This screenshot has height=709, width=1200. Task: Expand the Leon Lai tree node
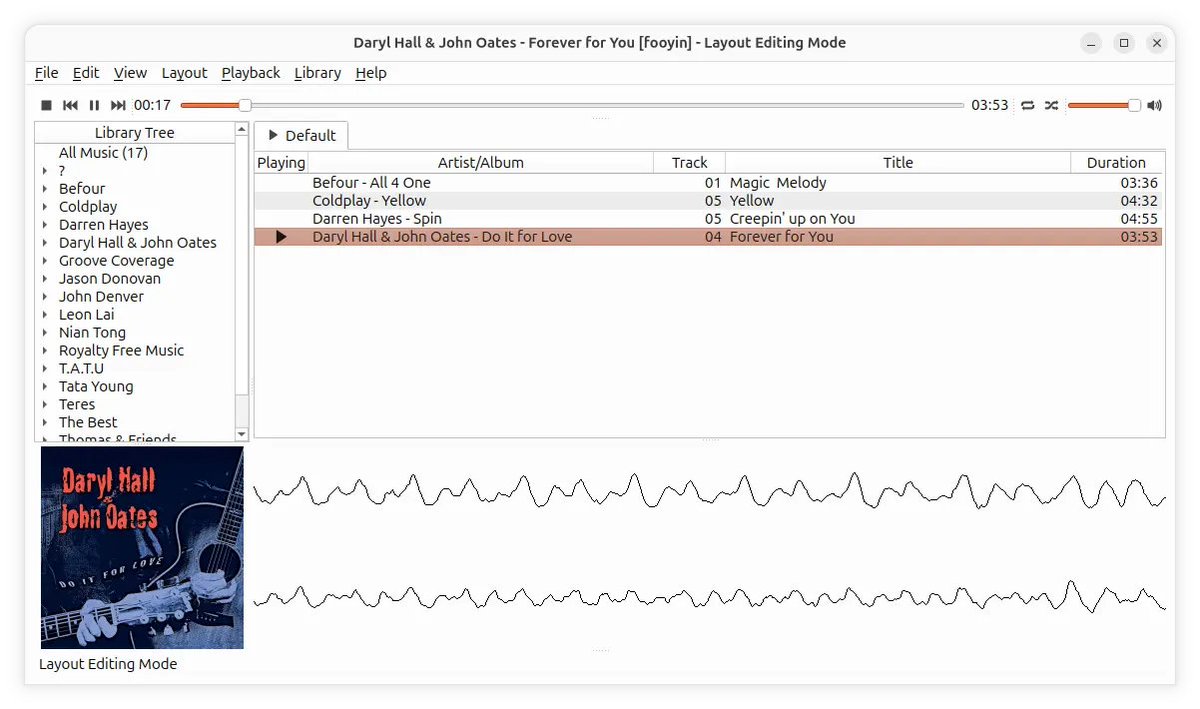[45, 315]
